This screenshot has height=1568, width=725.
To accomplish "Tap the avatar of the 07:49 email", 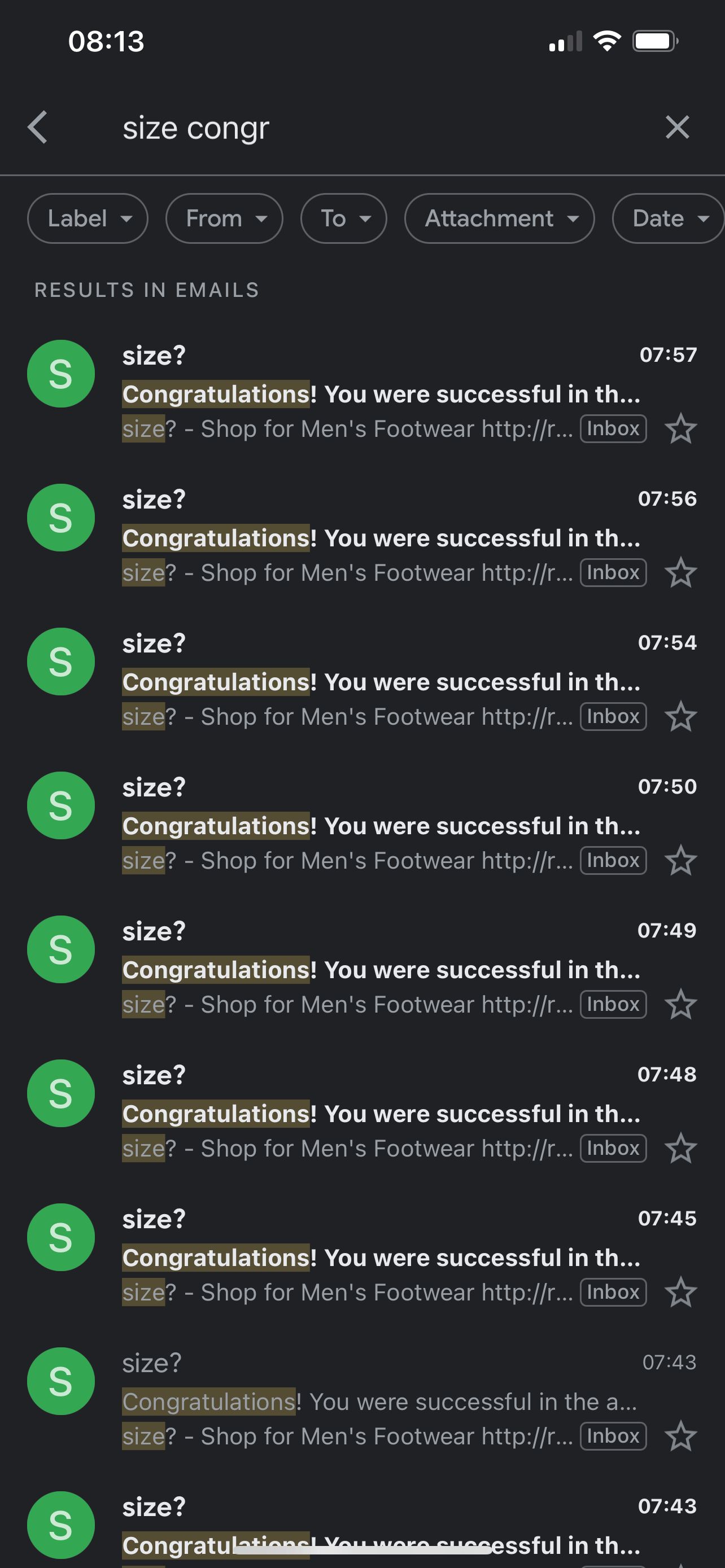I will (x=61, y=949).
